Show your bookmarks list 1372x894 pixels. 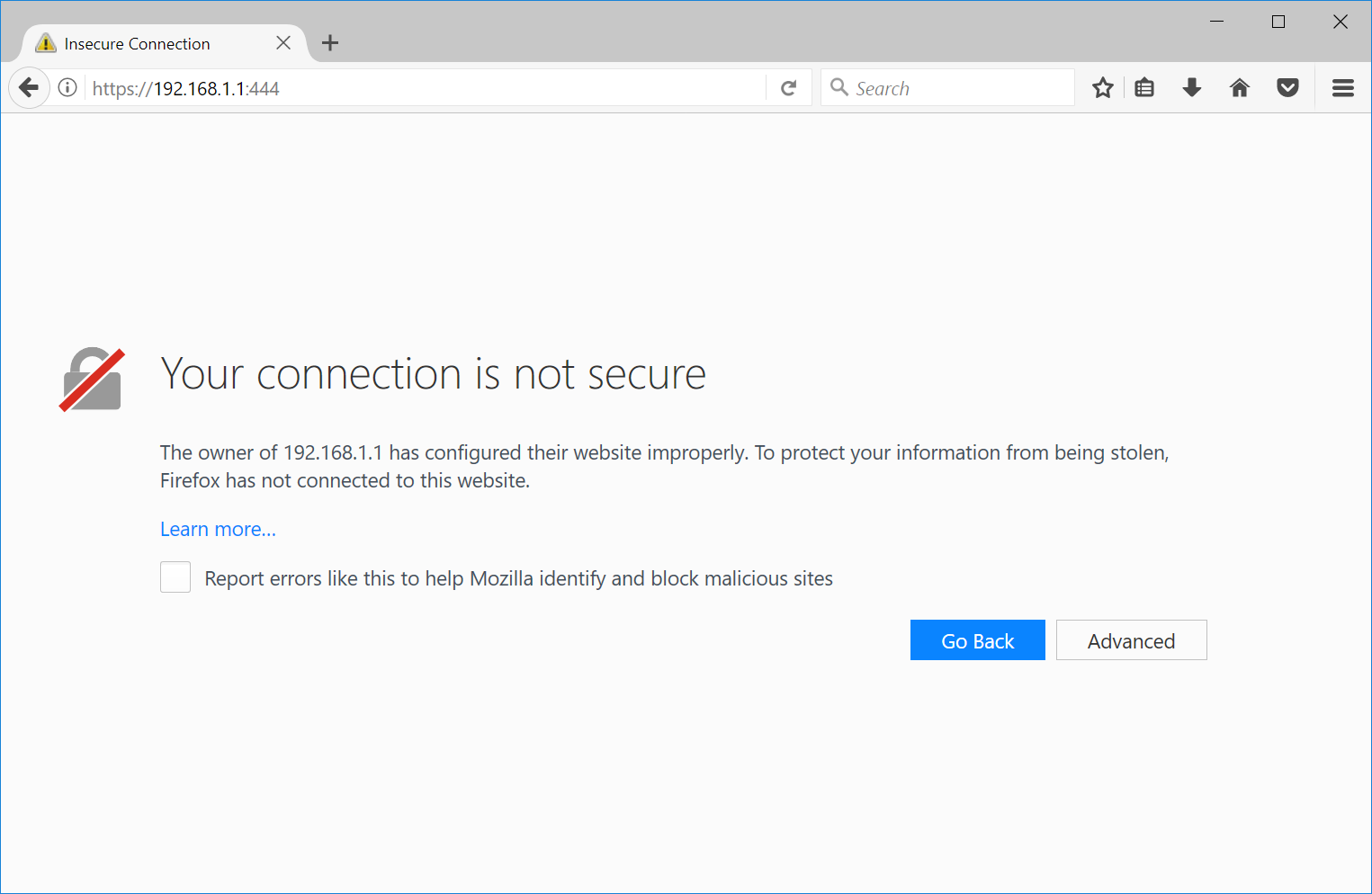1144,88
